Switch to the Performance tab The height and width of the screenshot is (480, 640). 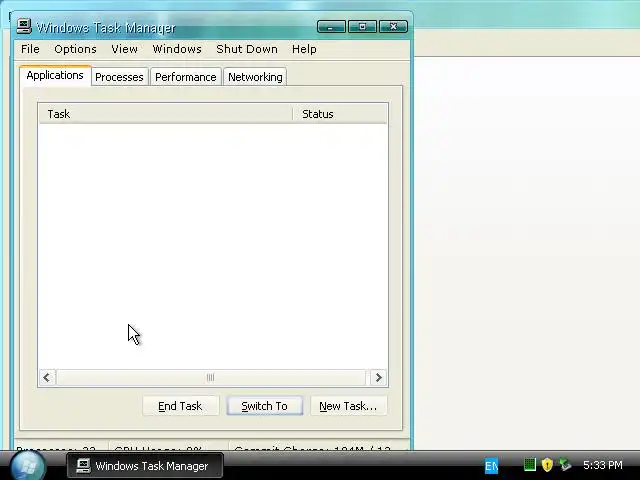click(186, 77)
